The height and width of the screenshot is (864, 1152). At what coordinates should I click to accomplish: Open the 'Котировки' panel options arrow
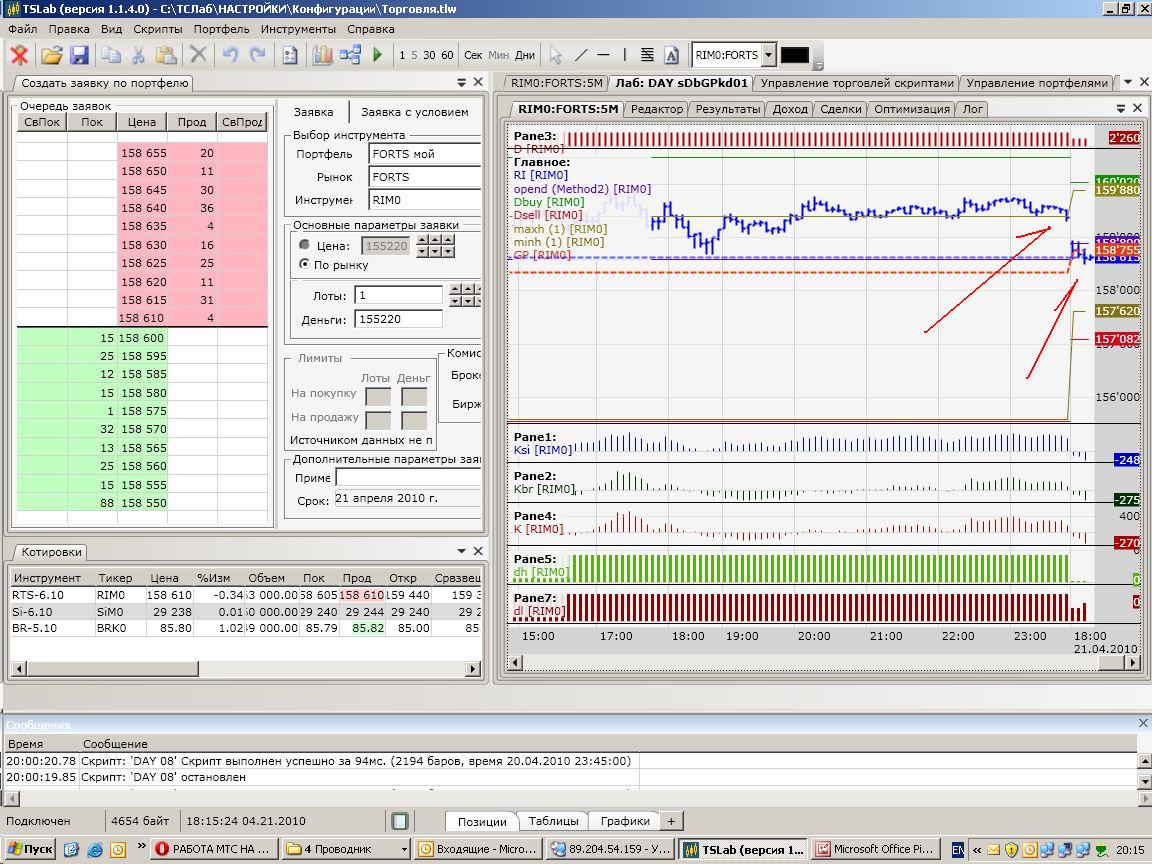462,551
